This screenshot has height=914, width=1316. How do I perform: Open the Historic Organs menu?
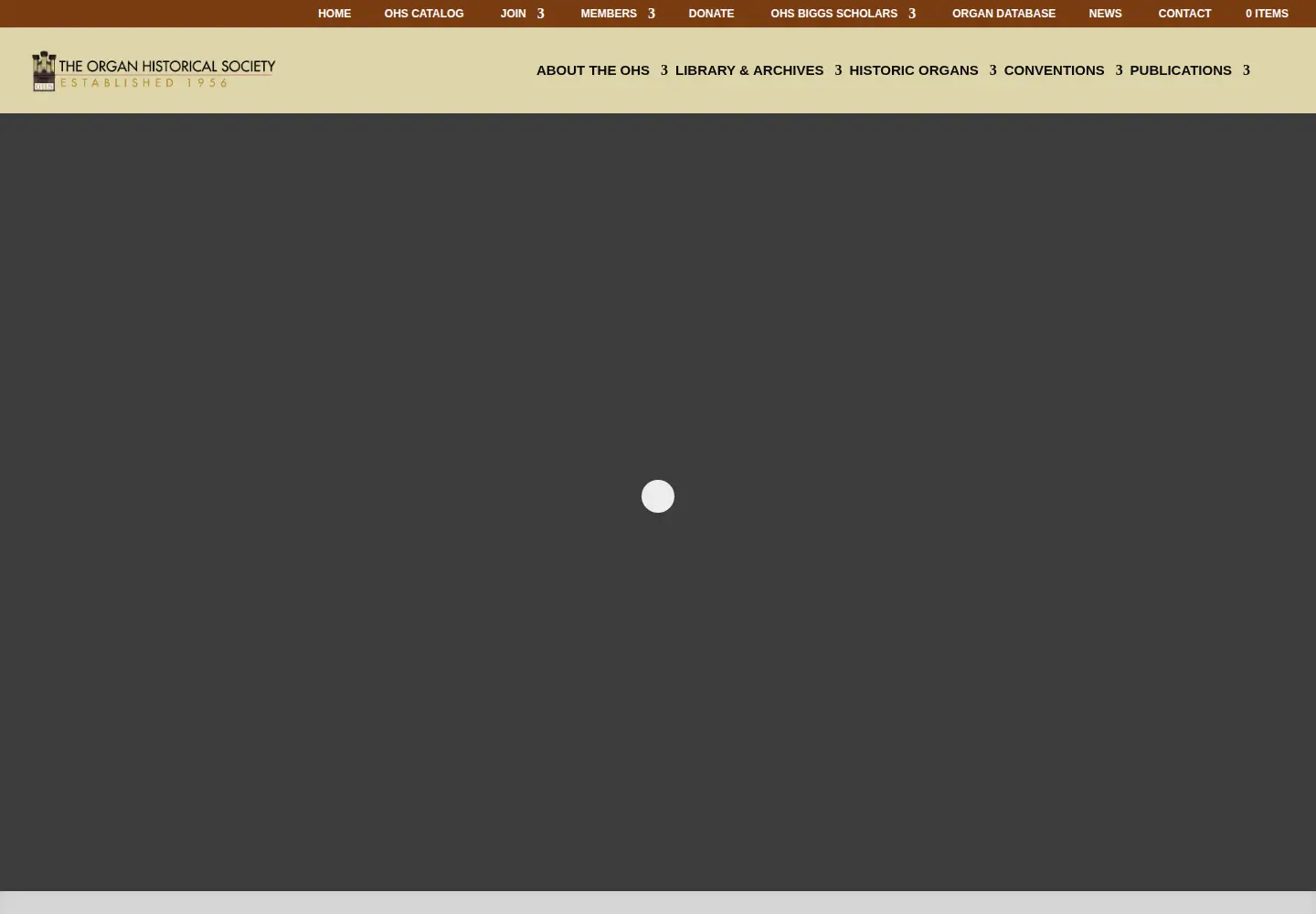coord(914,70)
